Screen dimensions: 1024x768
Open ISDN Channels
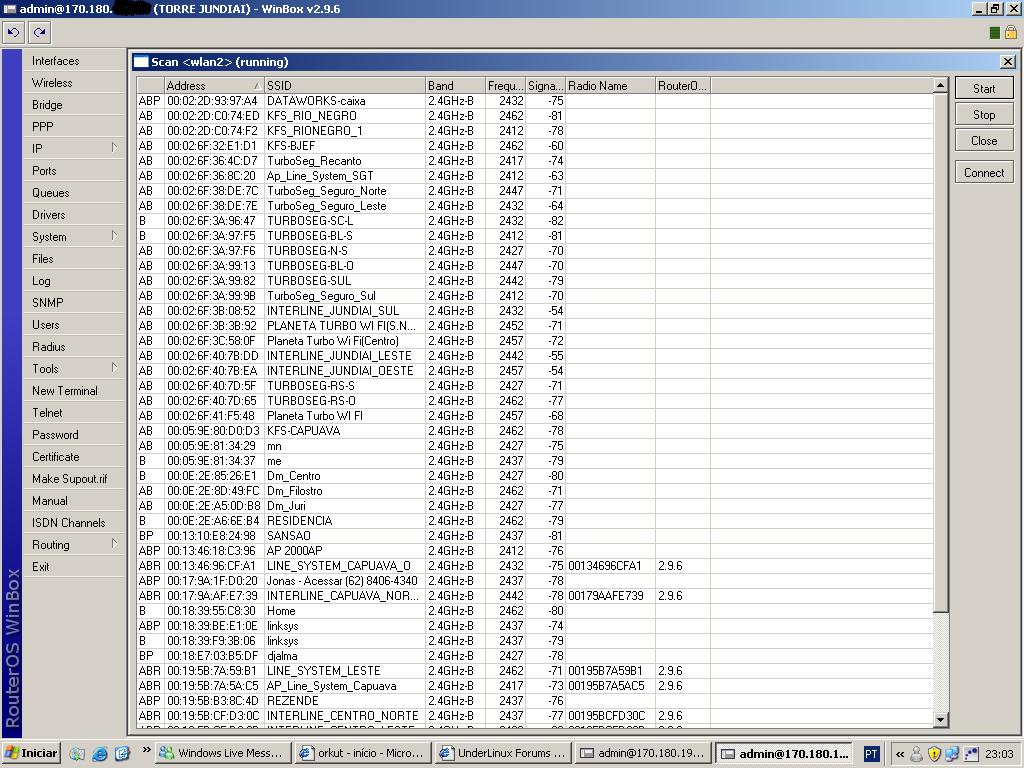(x=73, y=522)
